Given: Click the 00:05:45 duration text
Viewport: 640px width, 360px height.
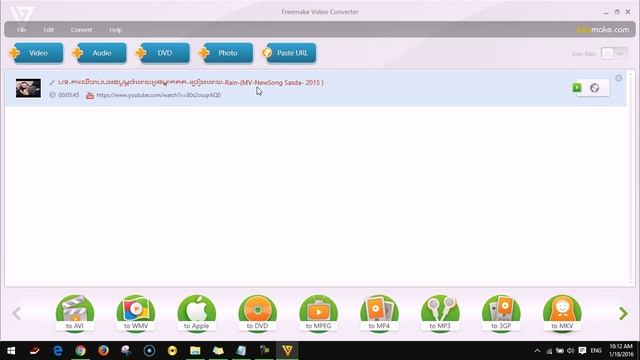Looking at the screenshot, I should [x=69, y=95].
